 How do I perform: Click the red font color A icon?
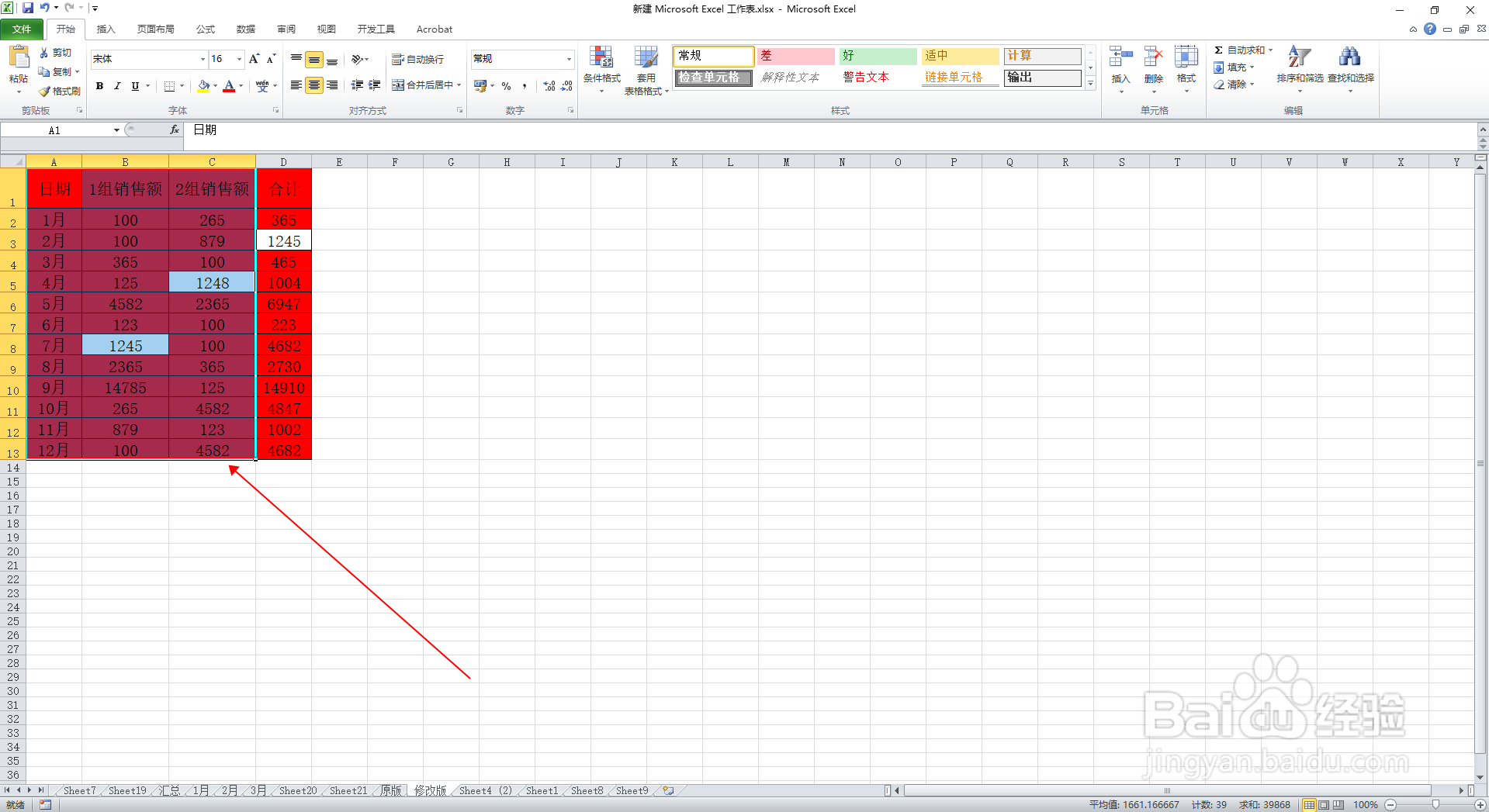pyautogui.click(x=229, y=86)
